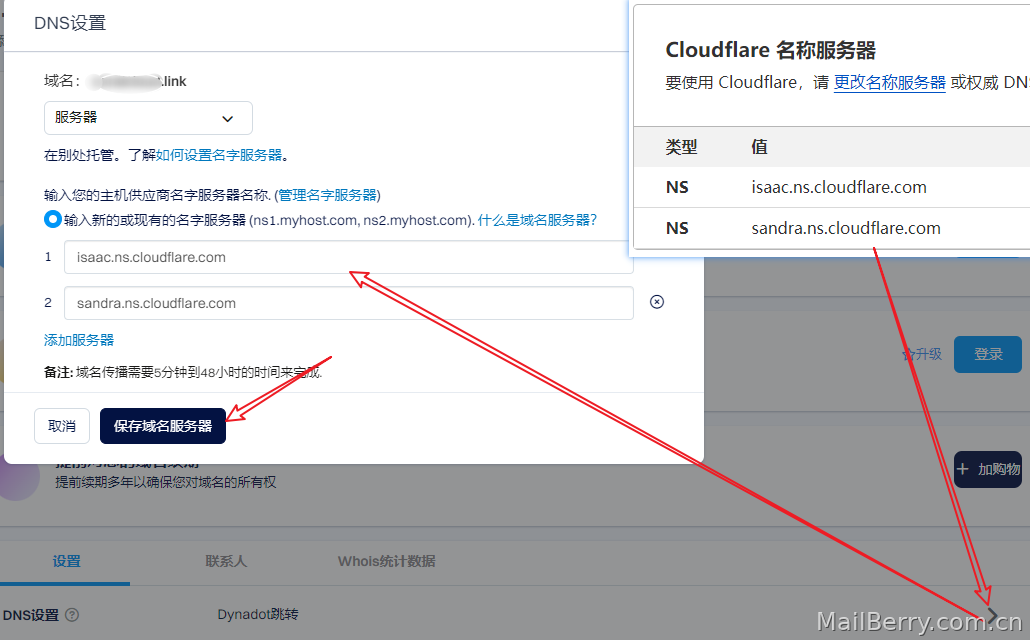Viewport: 1030px width, 640px height.
Task: Open 更改名称服务器 link in Cloudflare panel
Action: coord(889,83)
